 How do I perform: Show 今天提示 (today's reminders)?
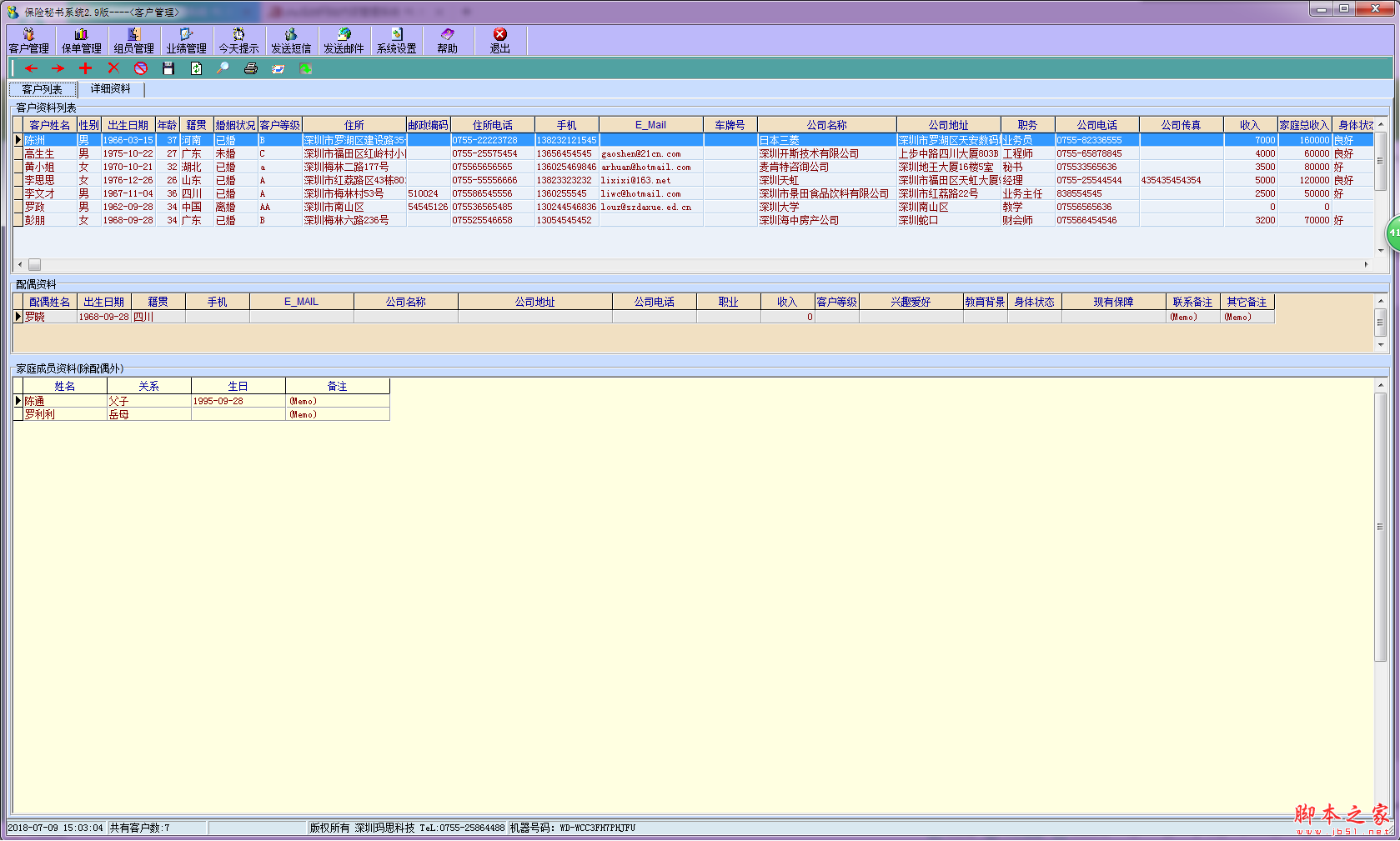click(x=238, y=41)
